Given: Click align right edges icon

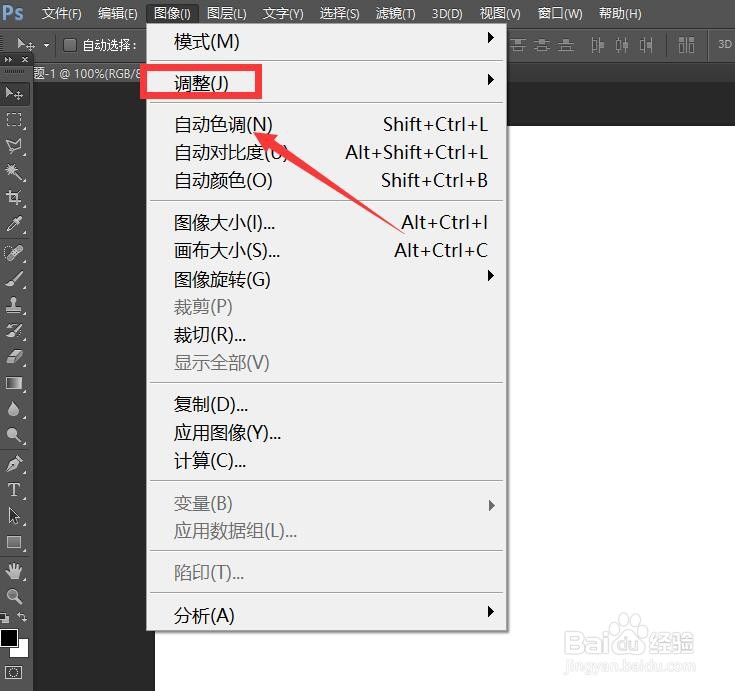Looking at the screenshot, I should point(646,45).
